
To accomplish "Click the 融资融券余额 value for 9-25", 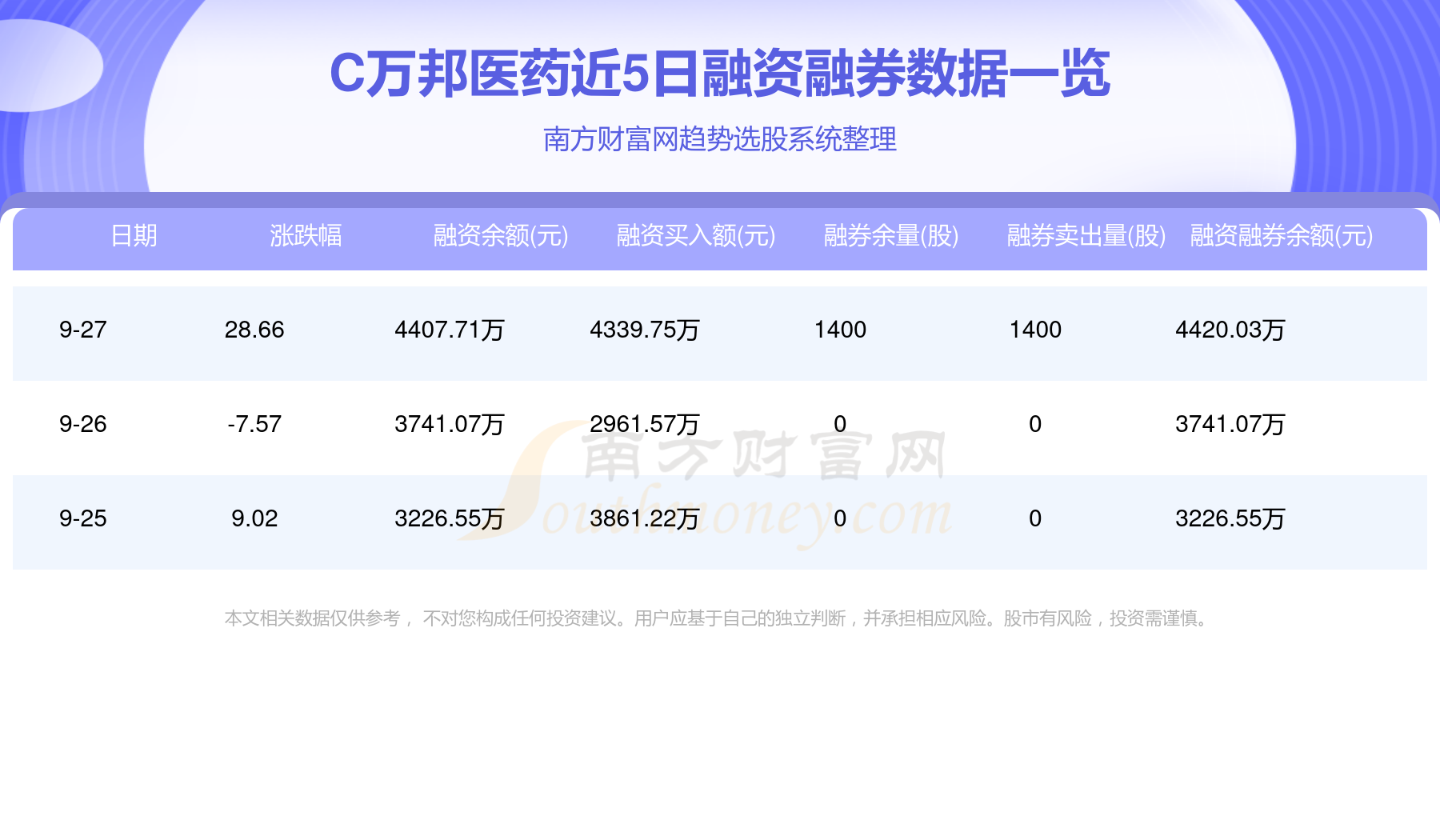I will pyautogui.click(x=1230, y=518).
